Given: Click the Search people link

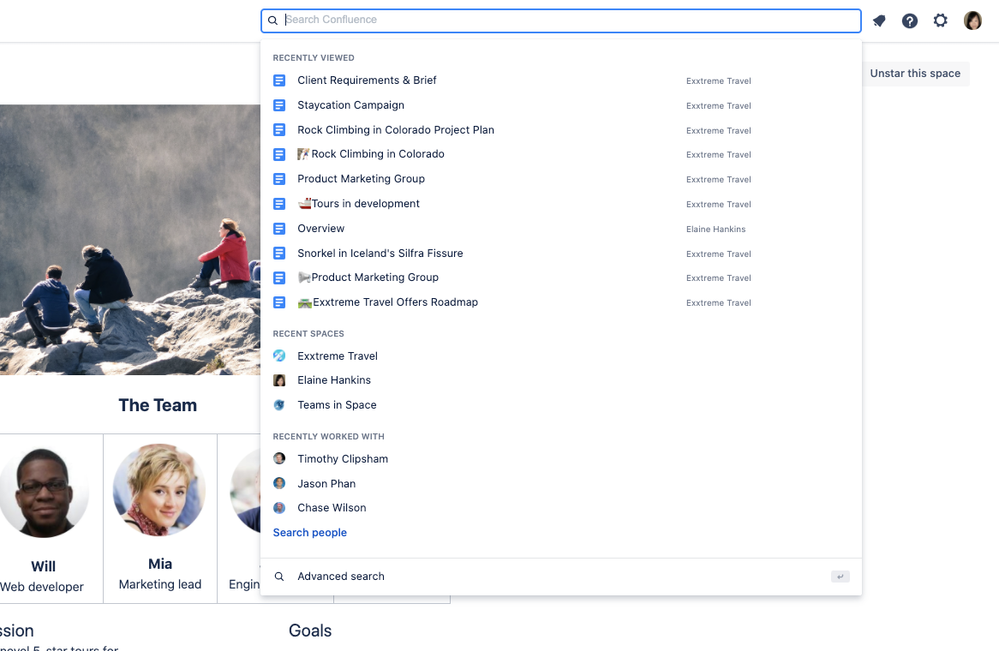Looking at the screenshot, I should pos(310,533).
